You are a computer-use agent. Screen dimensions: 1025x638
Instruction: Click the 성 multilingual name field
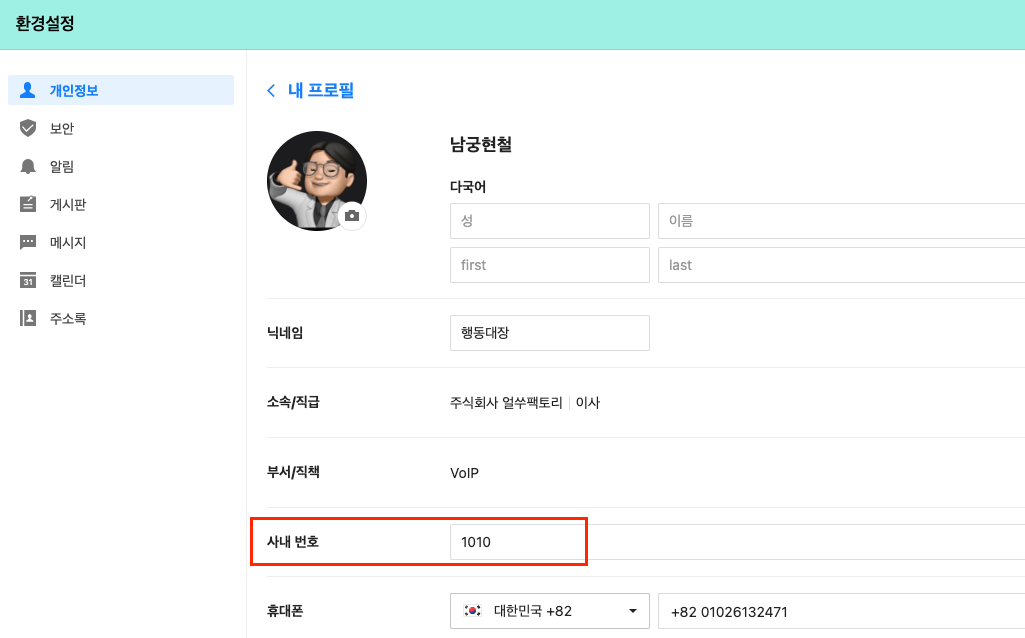550,221
